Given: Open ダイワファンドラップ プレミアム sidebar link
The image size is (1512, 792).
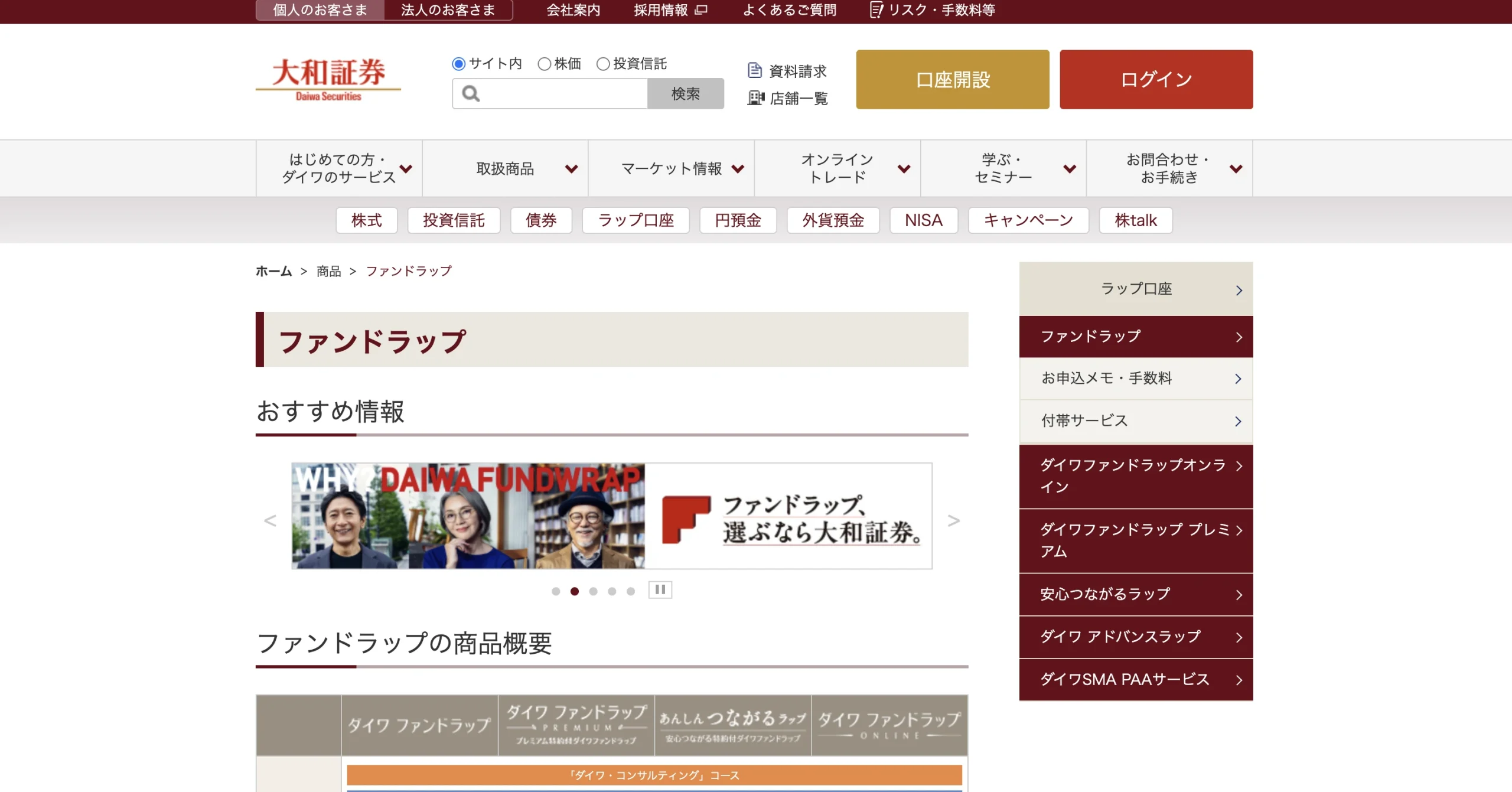Looking at the screenshot, I should (x=1136, y=540).
